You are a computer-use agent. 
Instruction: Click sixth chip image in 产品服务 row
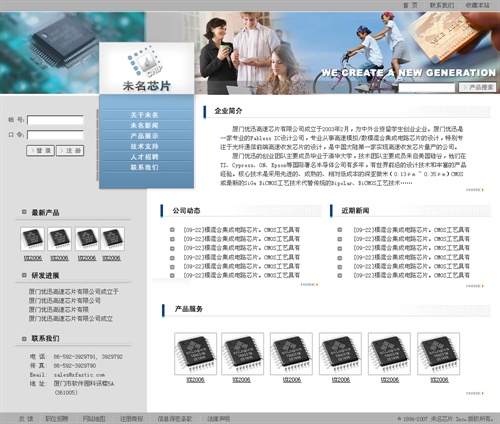[x=439, y=354]
